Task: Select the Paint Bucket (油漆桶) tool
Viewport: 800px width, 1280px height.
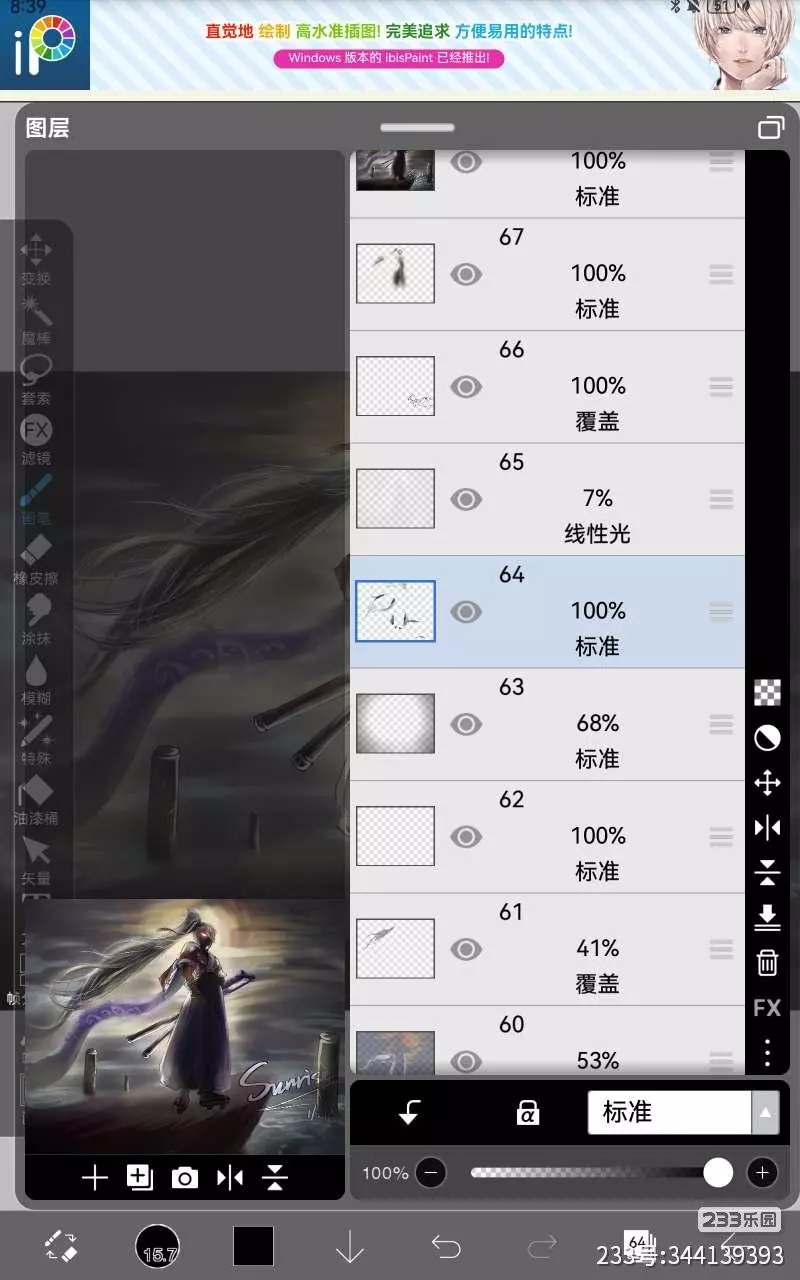Action: coord(36,798)
